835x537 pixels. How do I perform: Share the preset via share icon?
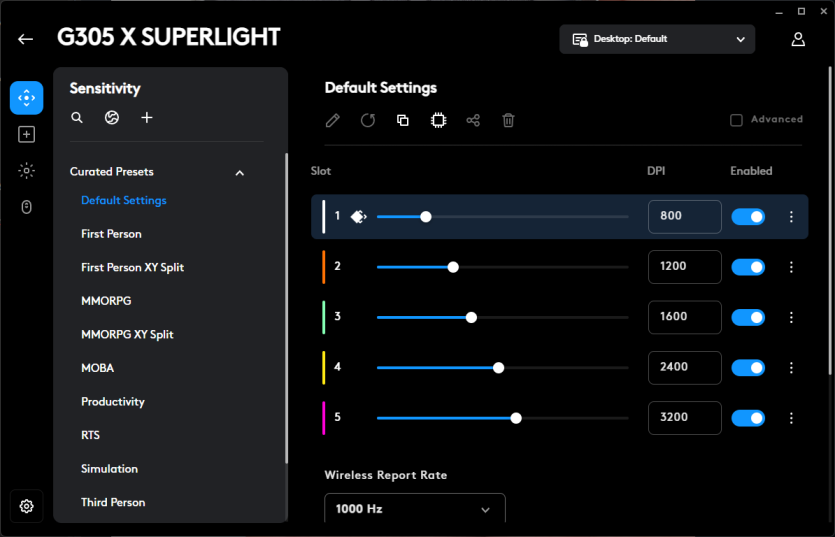pyautogui.click(x=473, y=120)
